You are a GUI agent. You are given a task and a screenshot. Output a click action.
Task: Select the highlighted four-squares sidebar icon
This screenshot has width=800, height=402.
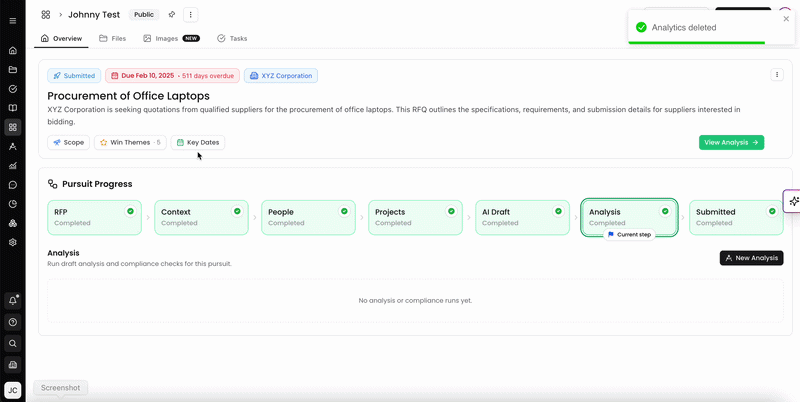[13, 127]
